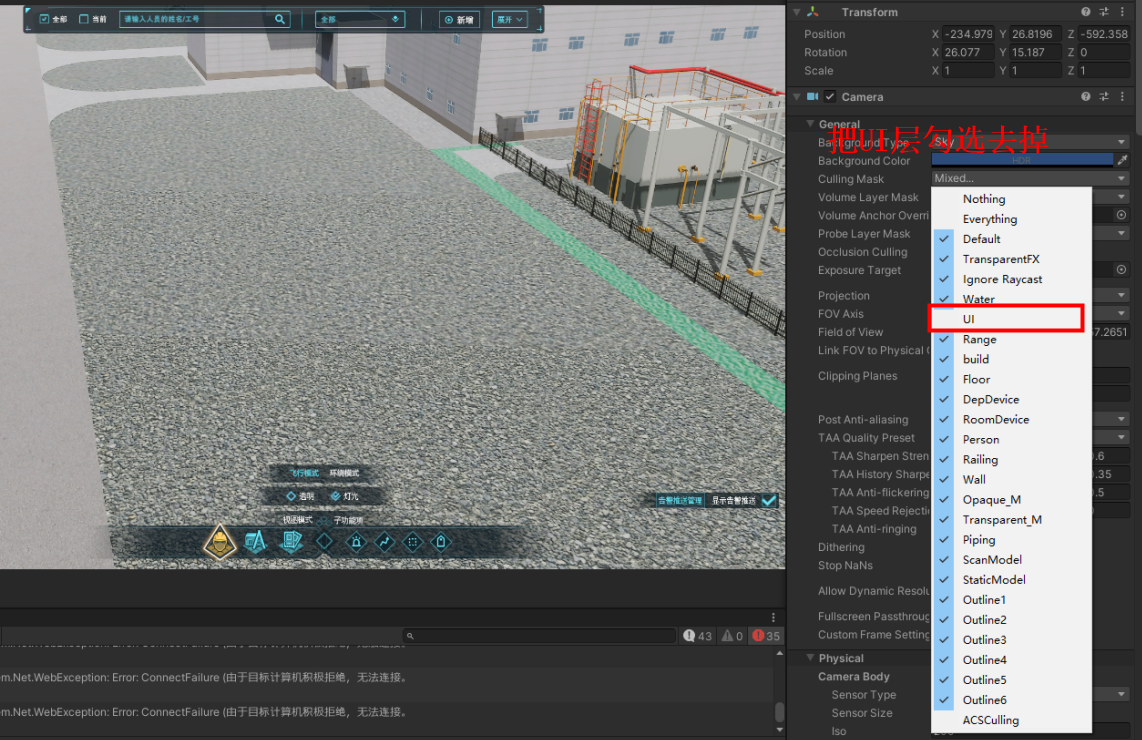
Task: Click the dashed-square diamond icon
Action: 413,542
